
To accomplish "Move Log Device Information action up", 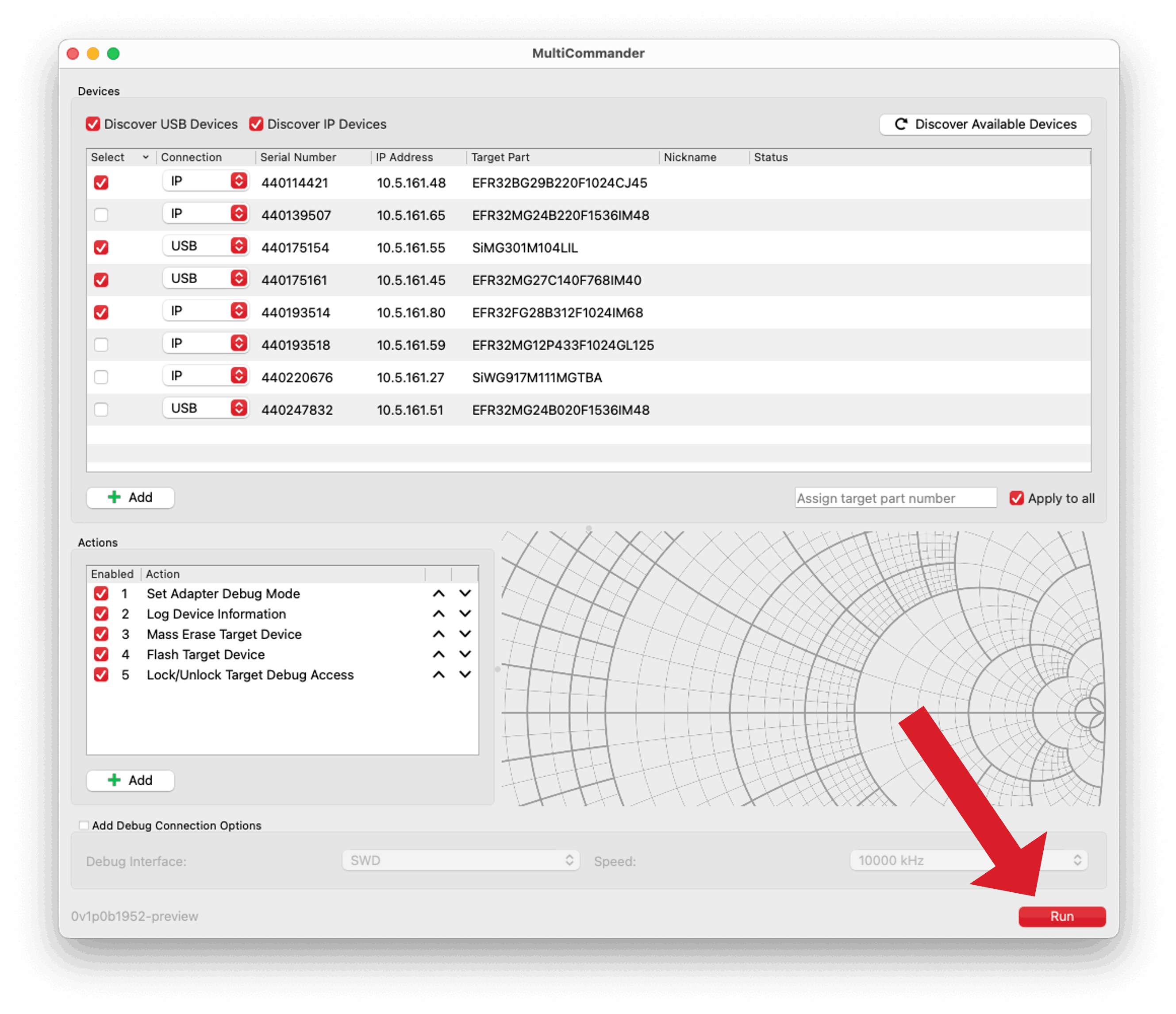I will (438, 614).
